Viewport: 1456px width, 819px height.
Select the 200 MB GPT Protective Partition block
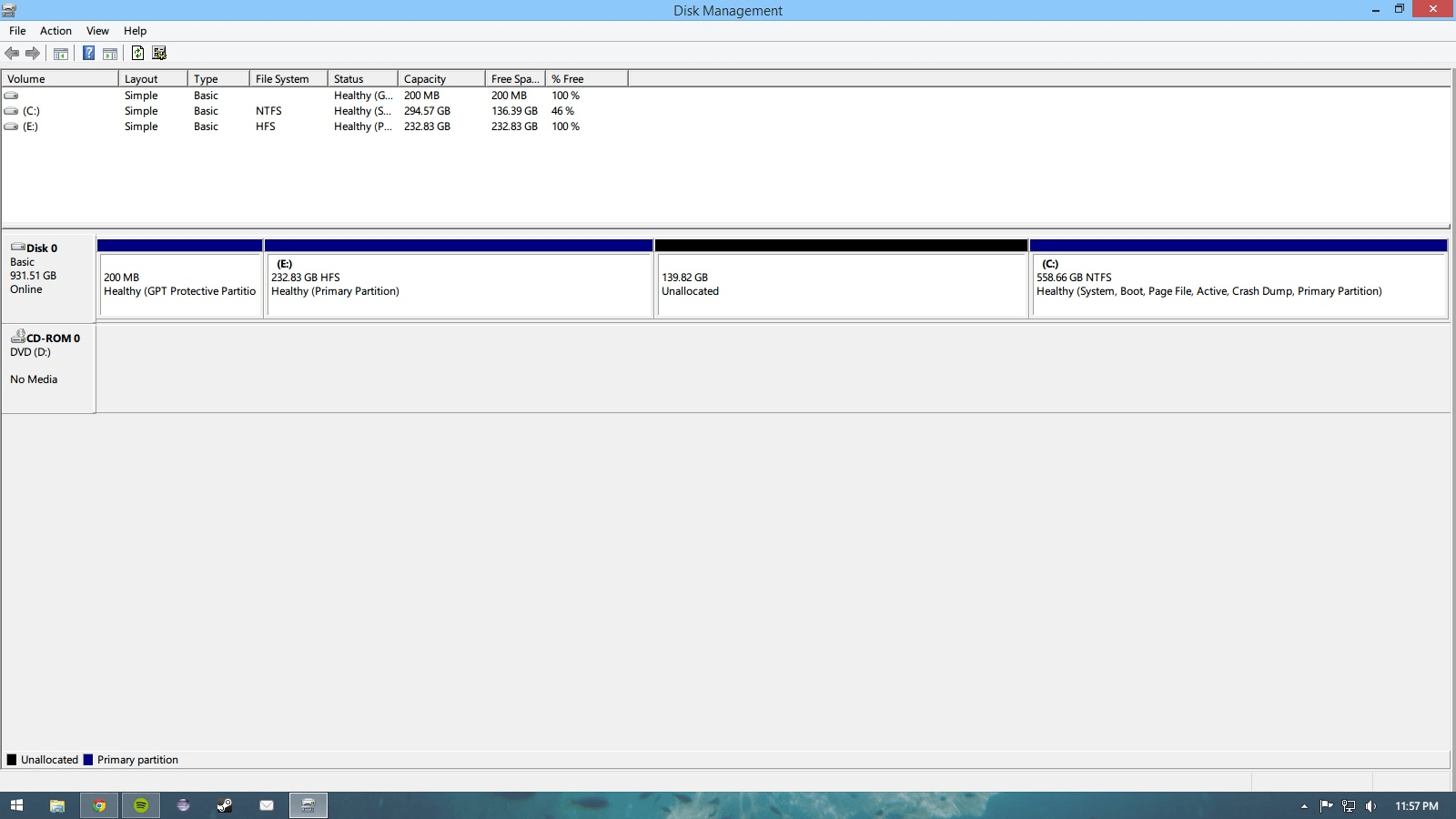tap(180, 285)
